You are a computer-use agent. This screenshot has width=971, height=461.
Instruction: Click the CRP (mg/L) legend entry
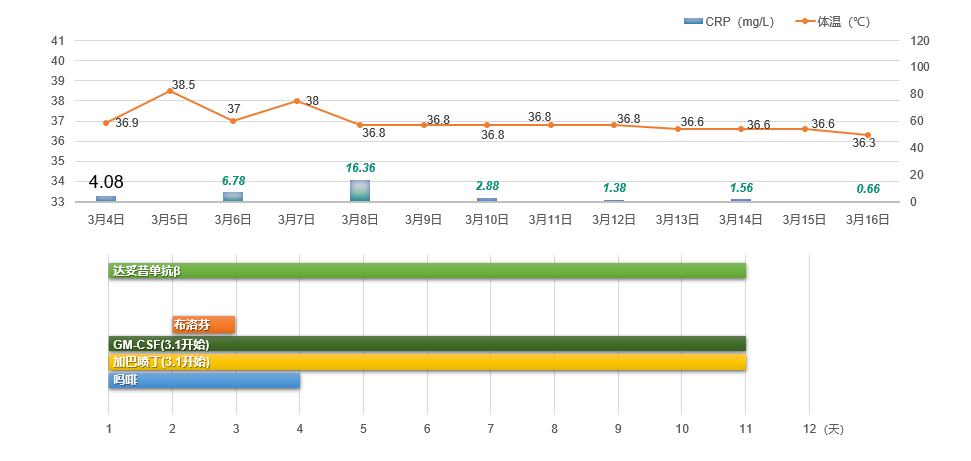729,22
